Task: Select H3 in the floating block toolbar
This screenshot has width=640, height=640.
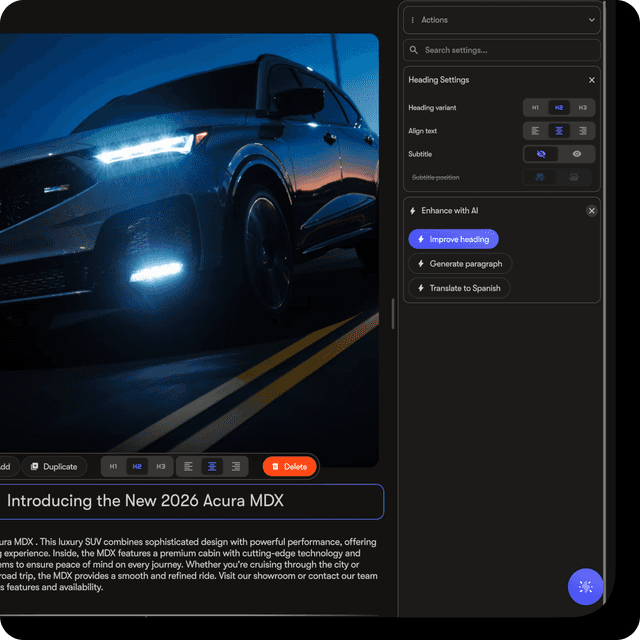Action: click(161, 467)
